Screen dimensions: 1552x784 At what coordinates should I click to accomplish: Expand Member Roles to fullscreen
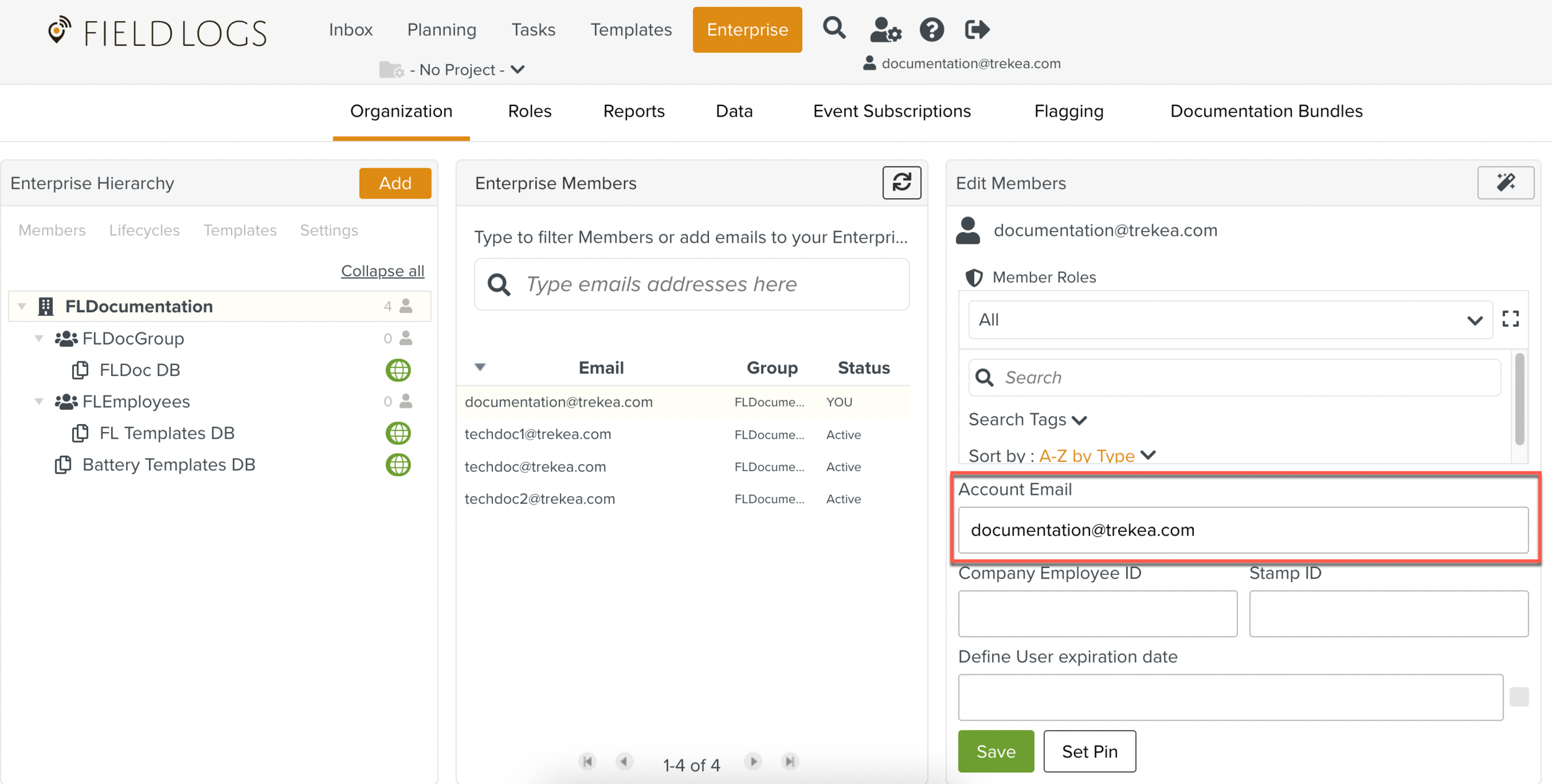click(x=1510, y=319)
